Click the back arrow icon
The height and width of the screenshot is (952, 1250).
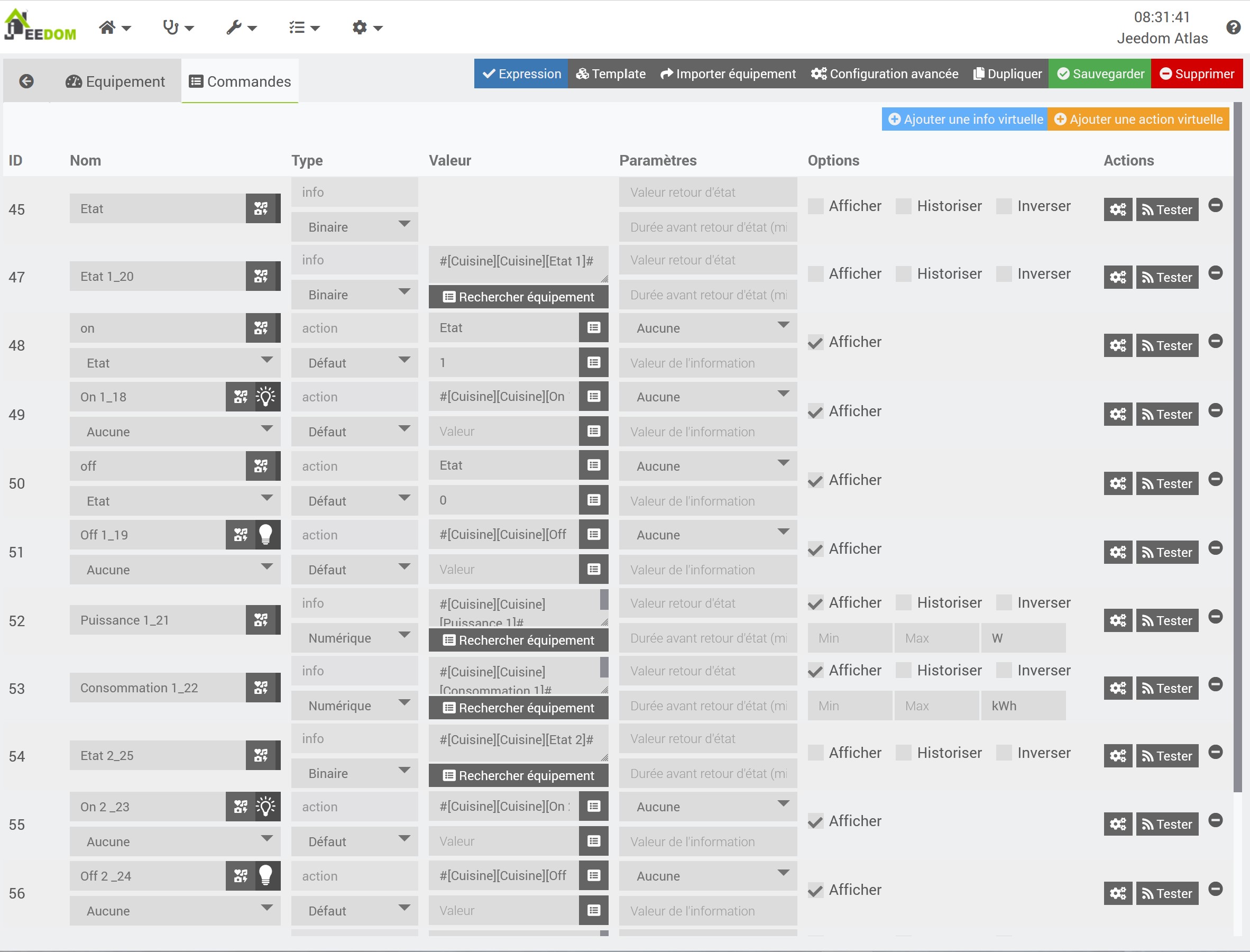[x=26, y=81]
